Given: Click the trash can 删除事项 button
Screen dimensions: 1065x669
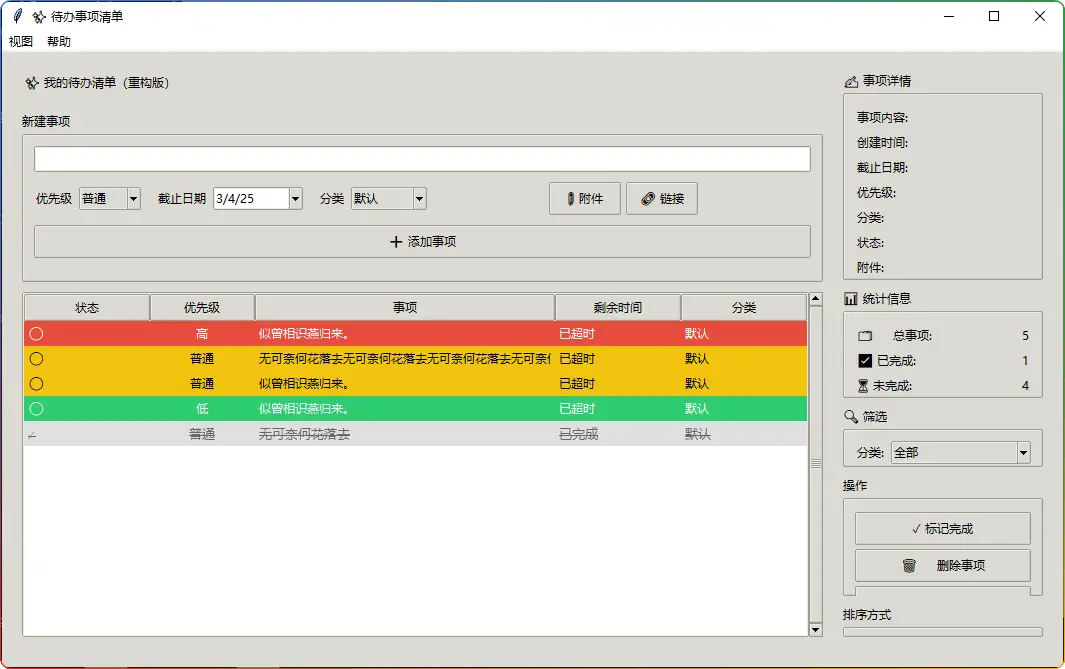Looking at the screenshot, I should [942, 565].
